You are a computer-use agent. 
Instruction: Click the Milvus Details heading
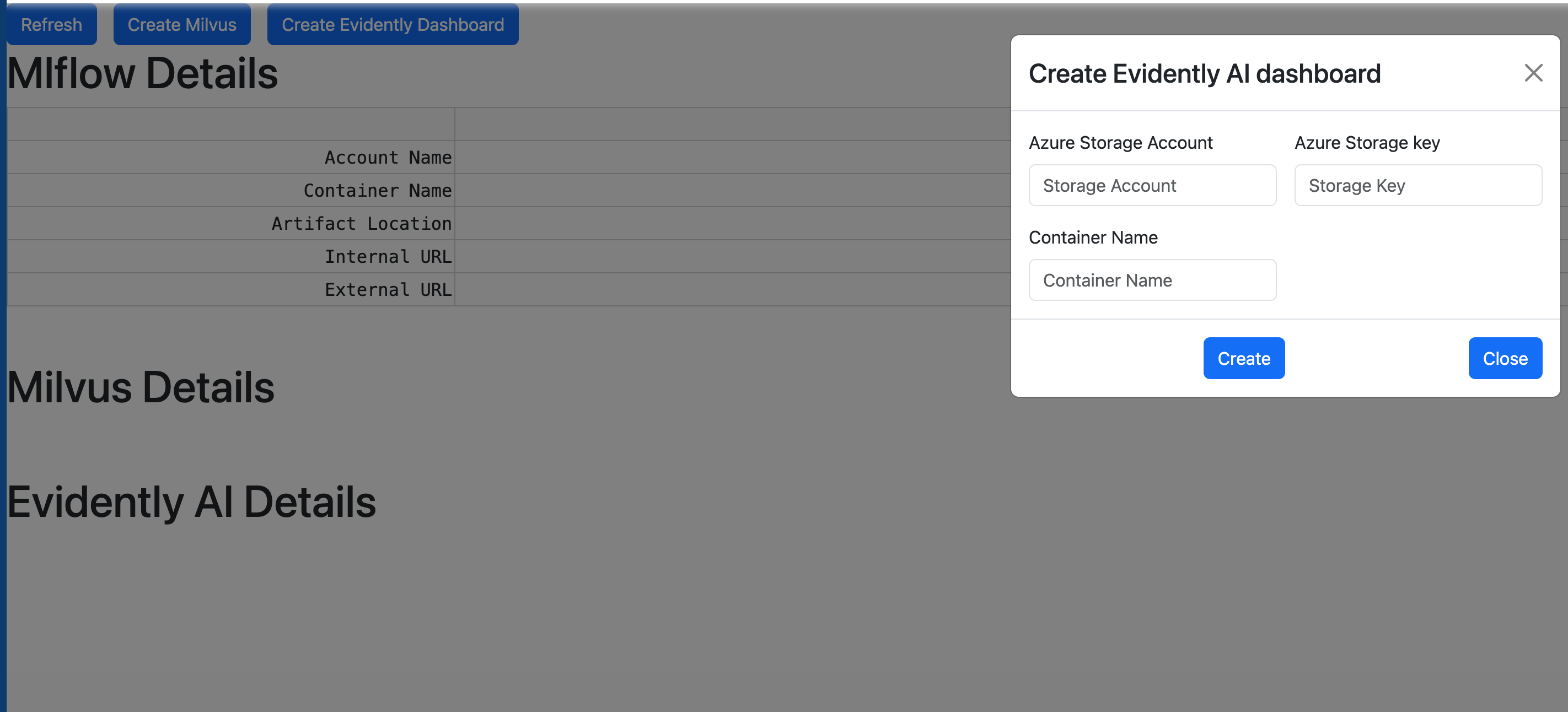(141, 387)
